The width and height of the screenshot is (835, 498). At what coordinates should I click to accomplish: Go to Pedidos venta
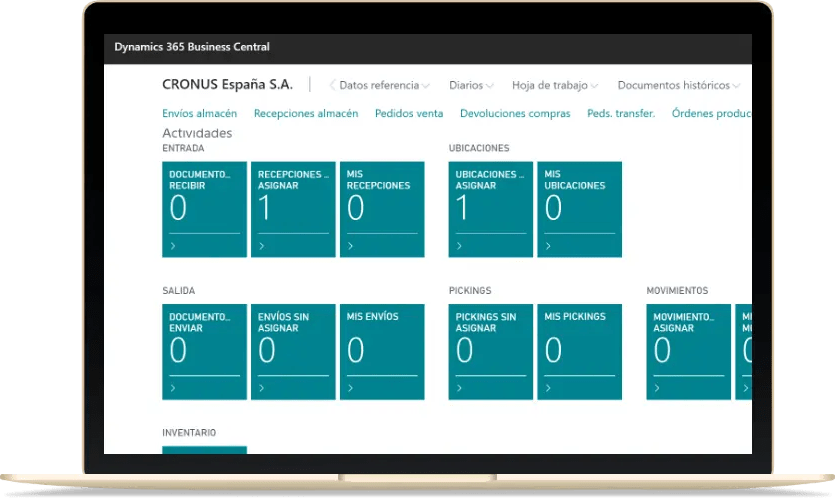408,114
